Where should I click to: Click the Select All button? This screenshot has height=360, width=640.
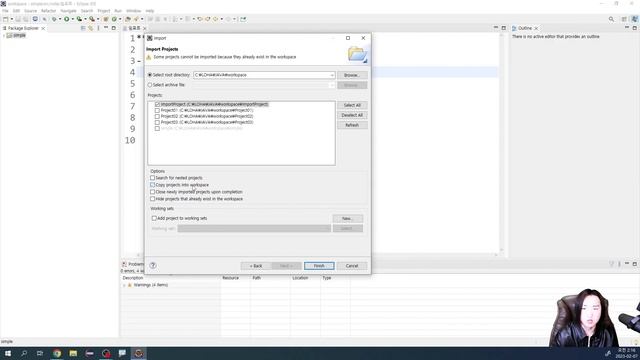click(352, 105)
